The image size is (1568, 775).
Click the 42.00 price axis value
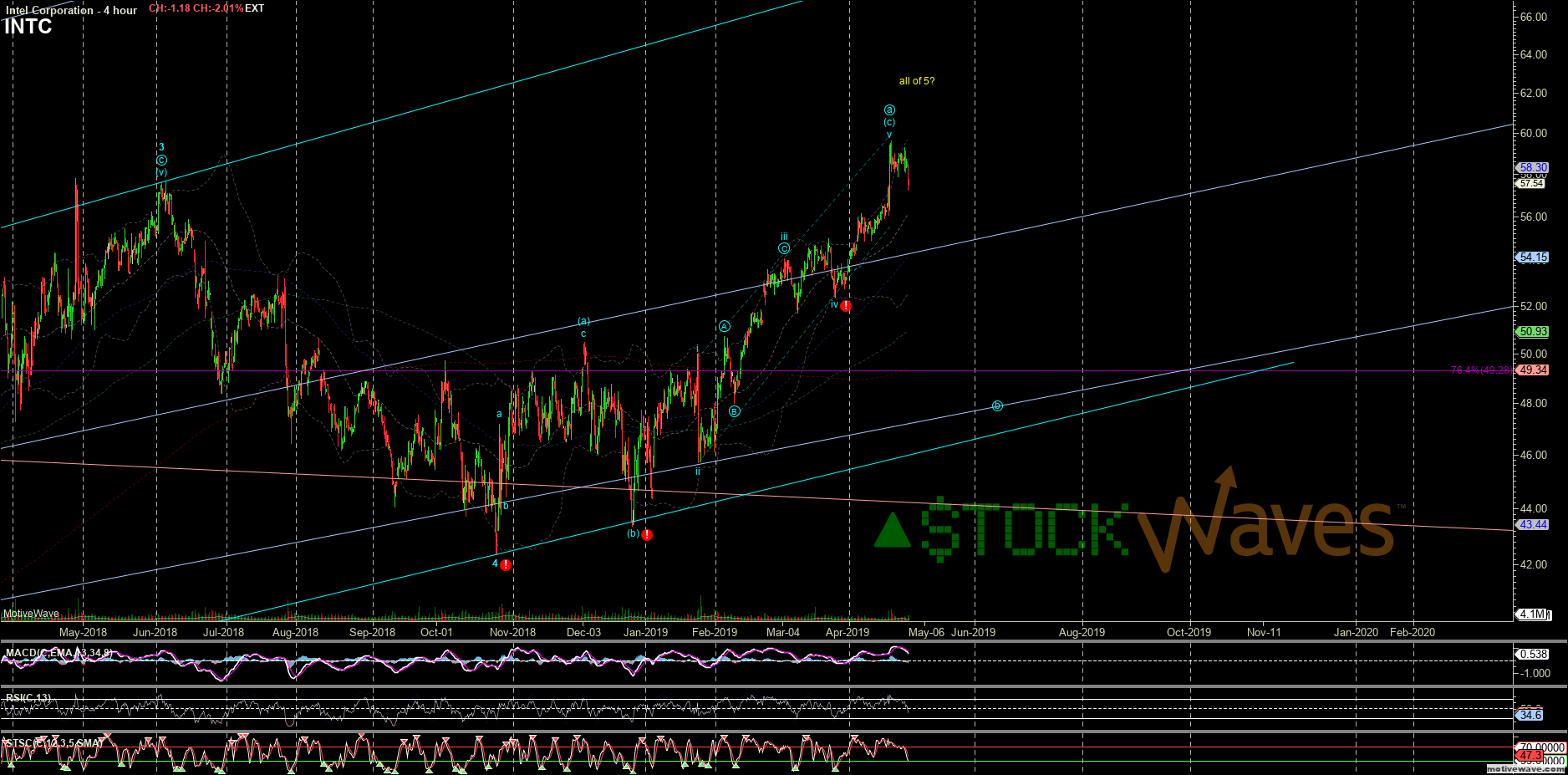(x=1534, y=564)
